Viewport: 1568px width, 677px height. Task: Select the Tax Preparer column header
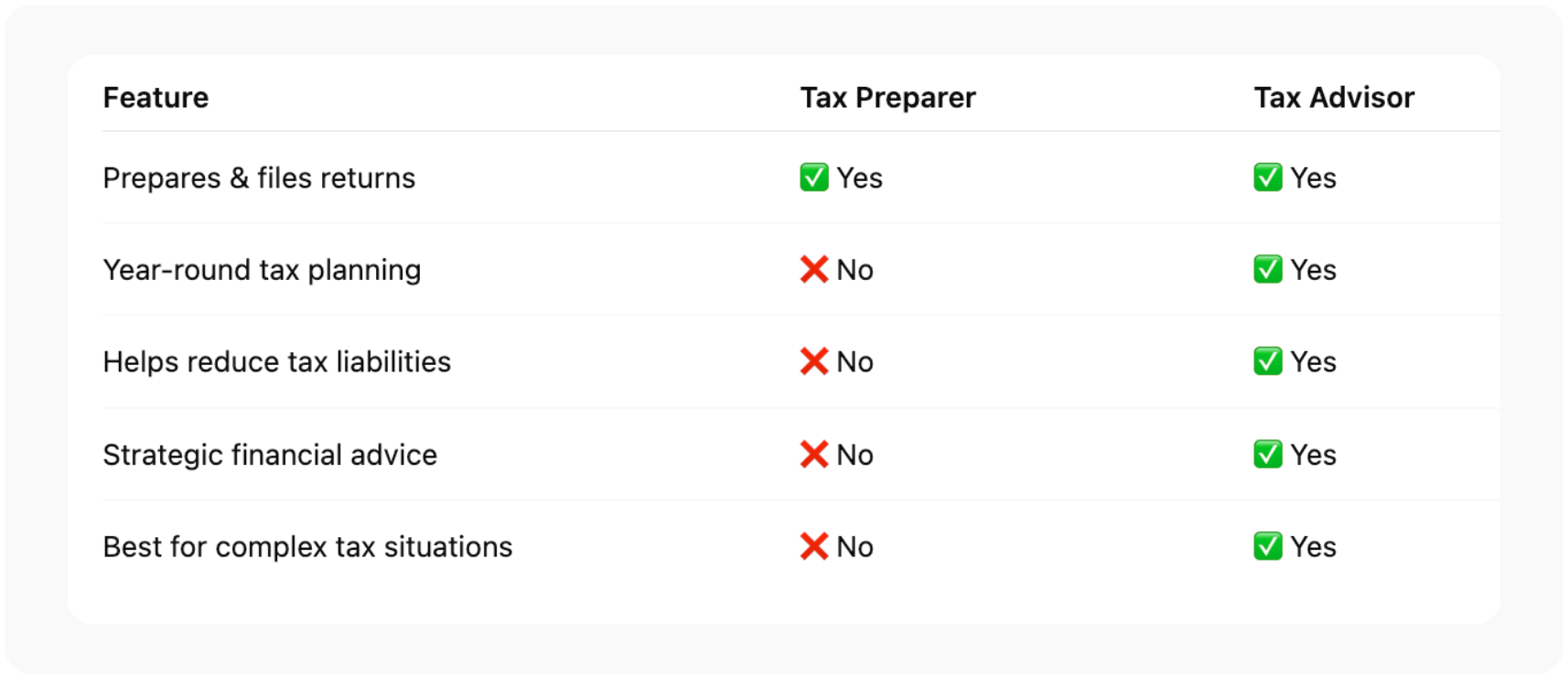tap(887, 98)
